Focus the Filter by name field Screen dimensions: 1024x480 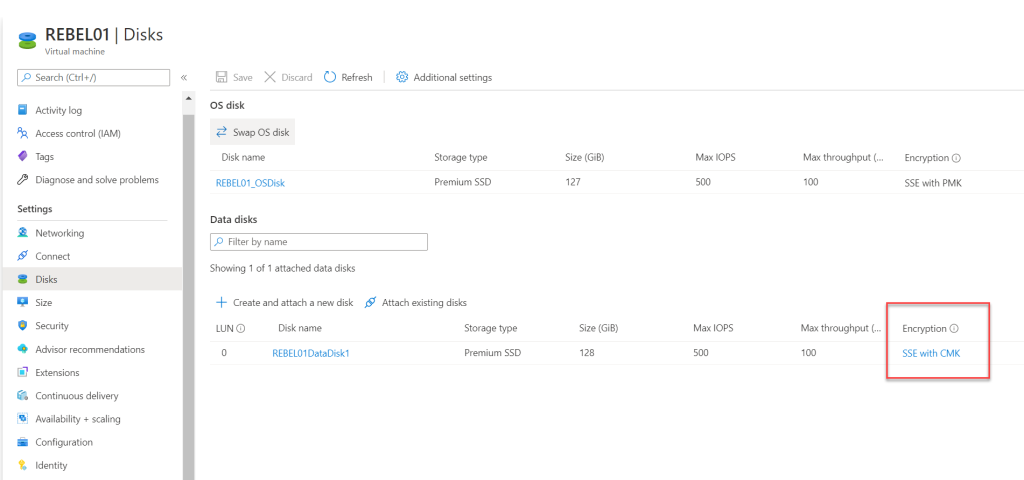318,242
